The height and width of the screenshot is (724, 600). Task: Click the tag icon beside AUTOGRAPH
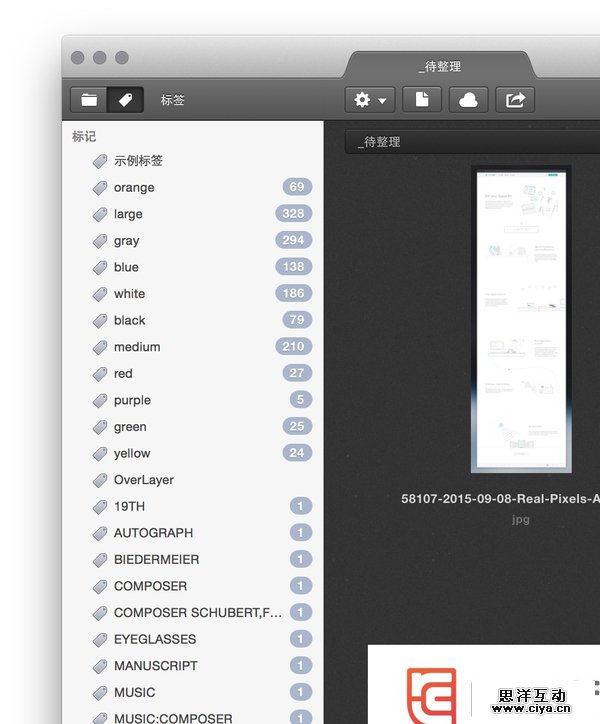pos(100,533)
